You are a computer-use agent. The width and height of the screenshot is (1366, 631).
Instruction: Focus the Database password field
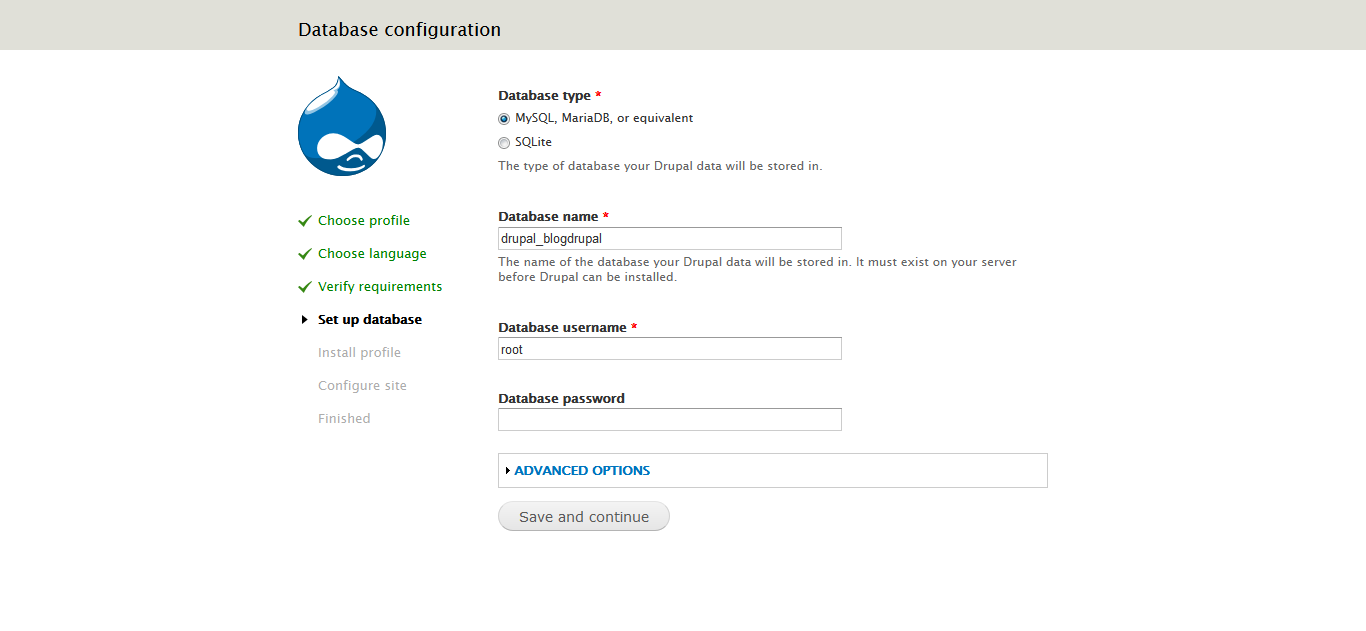click(x=669, y=419)
